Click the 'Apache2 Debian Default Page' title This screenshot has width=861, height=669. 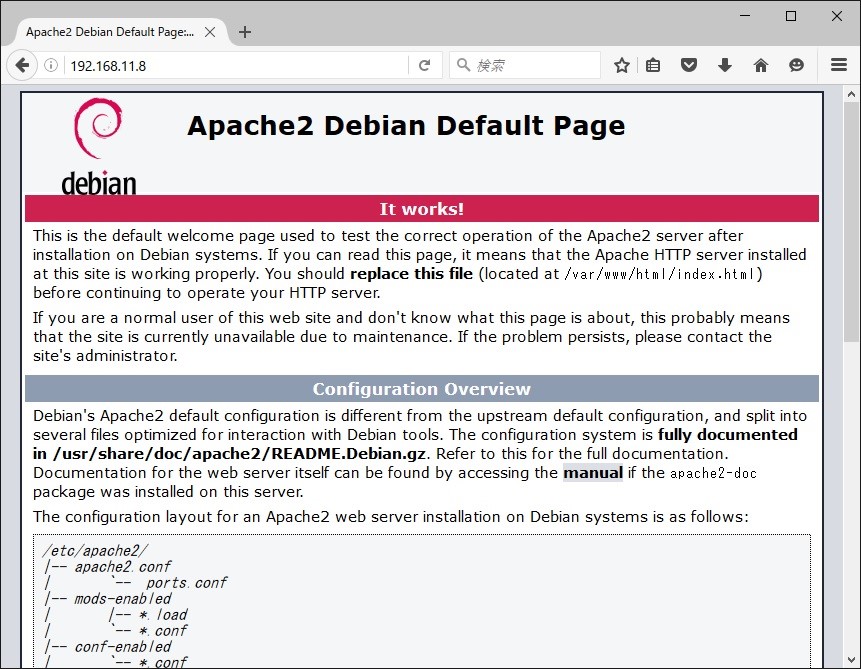(x=406, y=125)
